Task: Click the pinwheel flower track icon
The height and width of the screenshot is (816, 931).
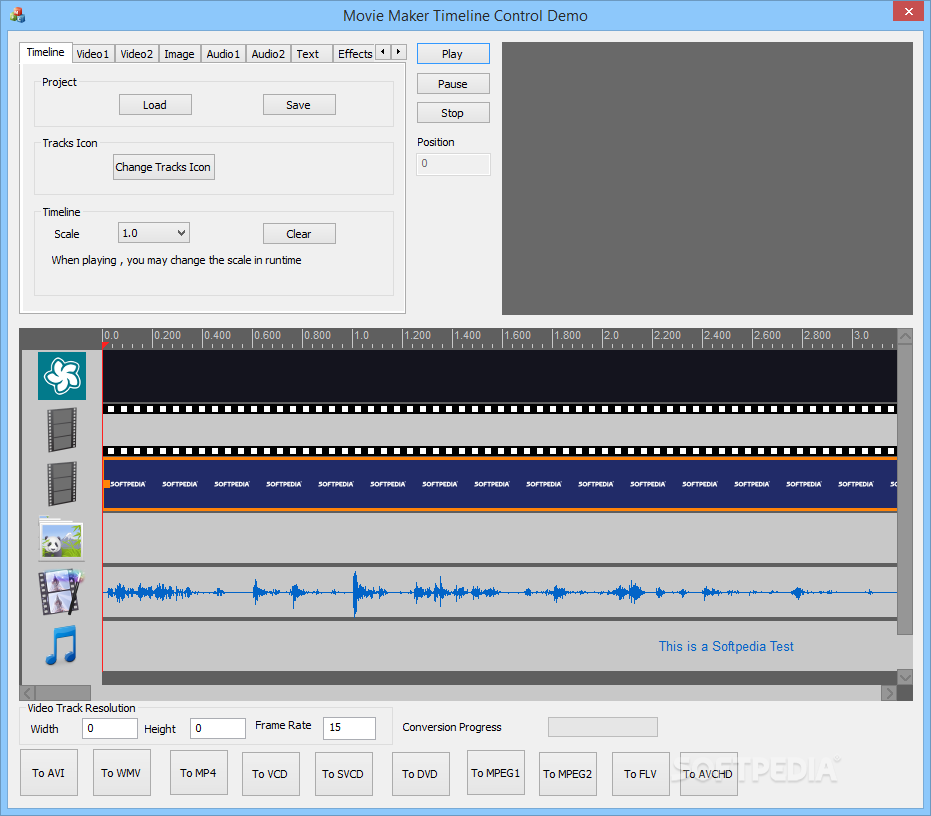Action: pos(62,376)
